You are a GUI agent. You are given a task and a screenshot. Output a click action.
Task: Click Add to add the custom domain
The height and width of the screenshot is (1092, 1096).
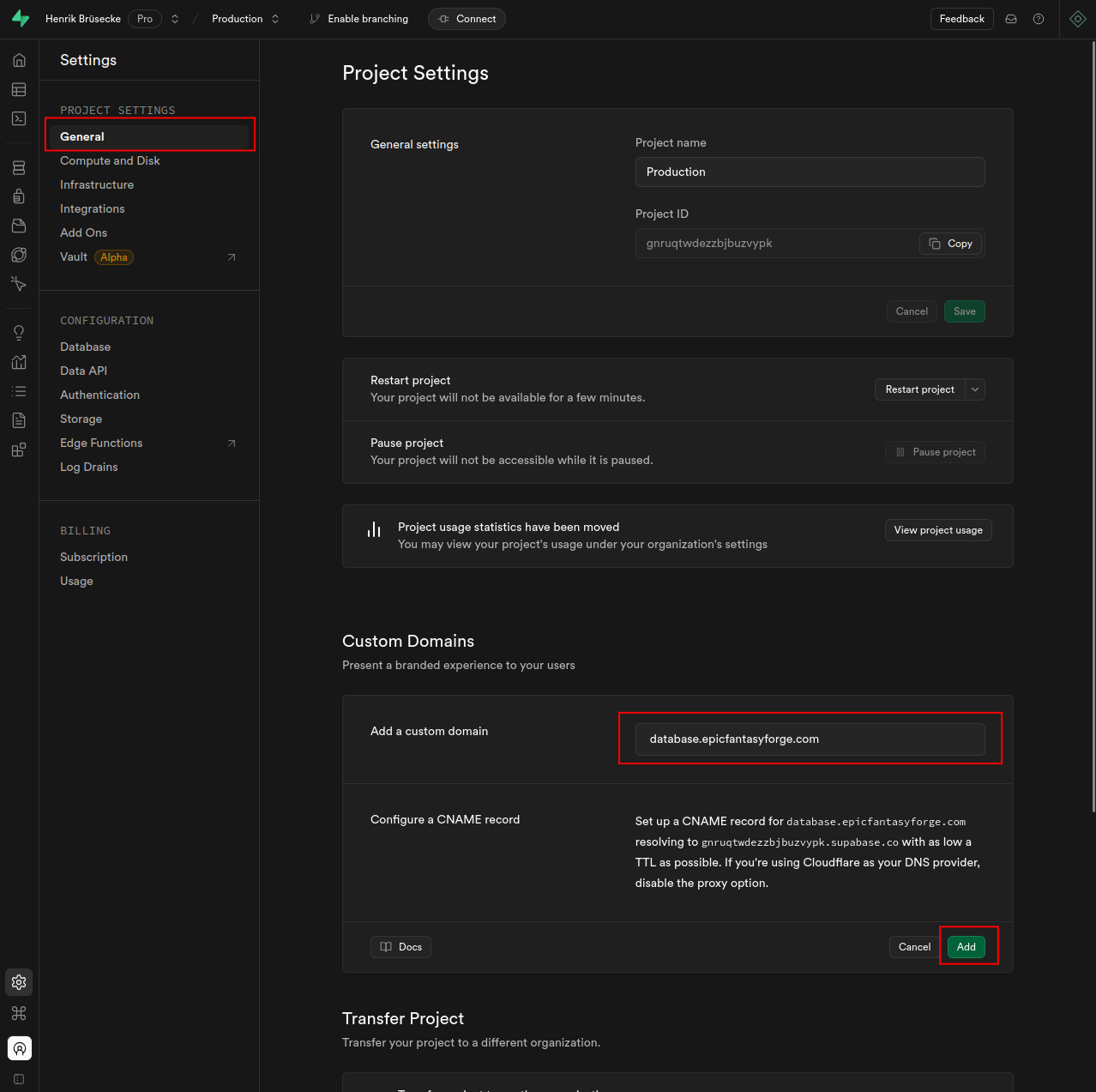point(967,947)
